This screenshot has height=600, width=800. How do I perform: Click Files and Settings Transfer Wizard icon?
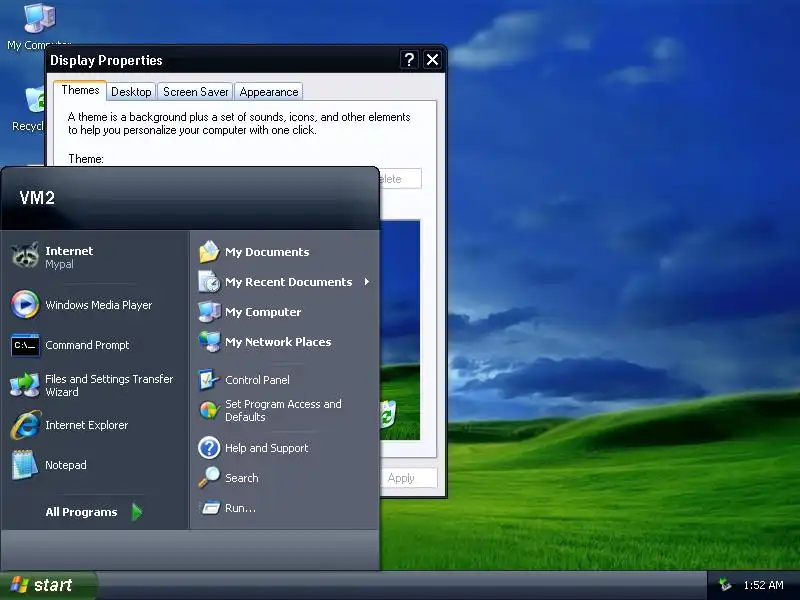[x=24, y=385]
